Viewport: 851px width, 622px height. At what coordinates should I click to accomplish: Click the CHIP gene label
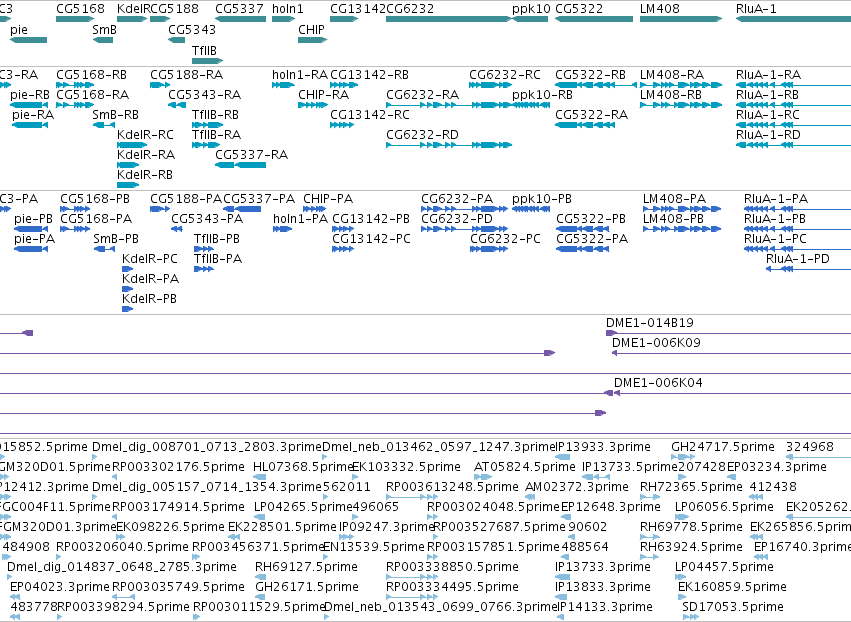coord(311,29)
